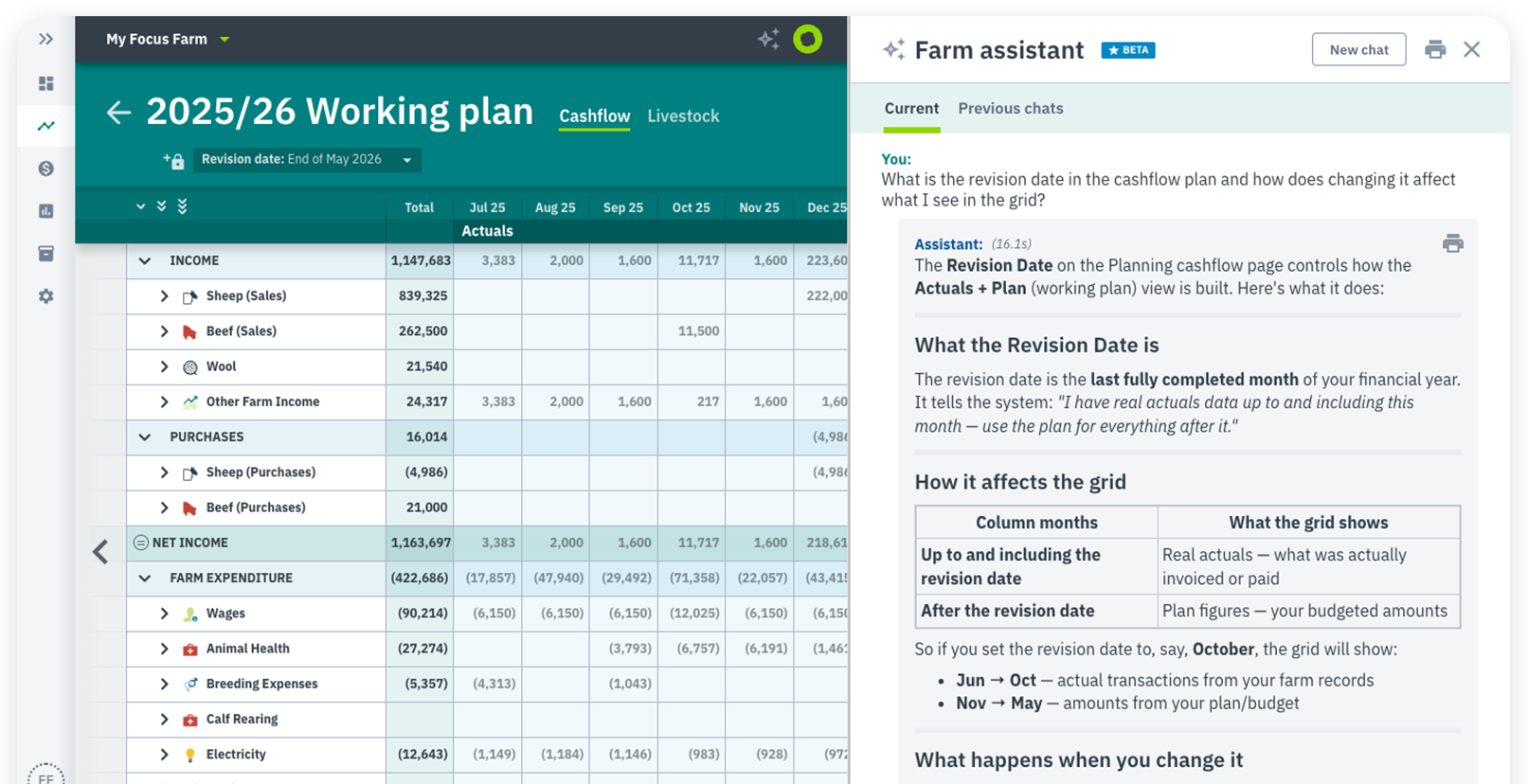This screenshot has width=1528, height=784.
Task: Click the Electricity light bulb icon
Action: pos(189,755)
